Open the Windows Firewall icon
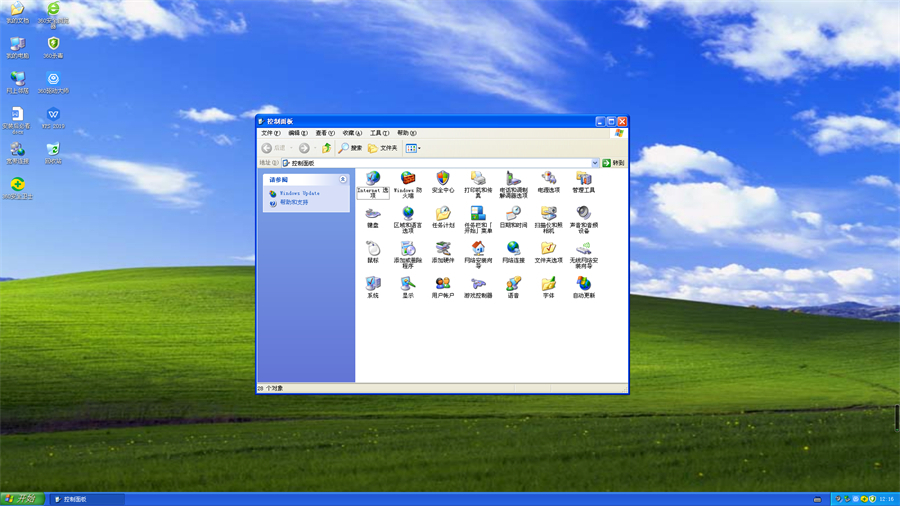Viewport: 900px width, 506px height. [408, 184]
